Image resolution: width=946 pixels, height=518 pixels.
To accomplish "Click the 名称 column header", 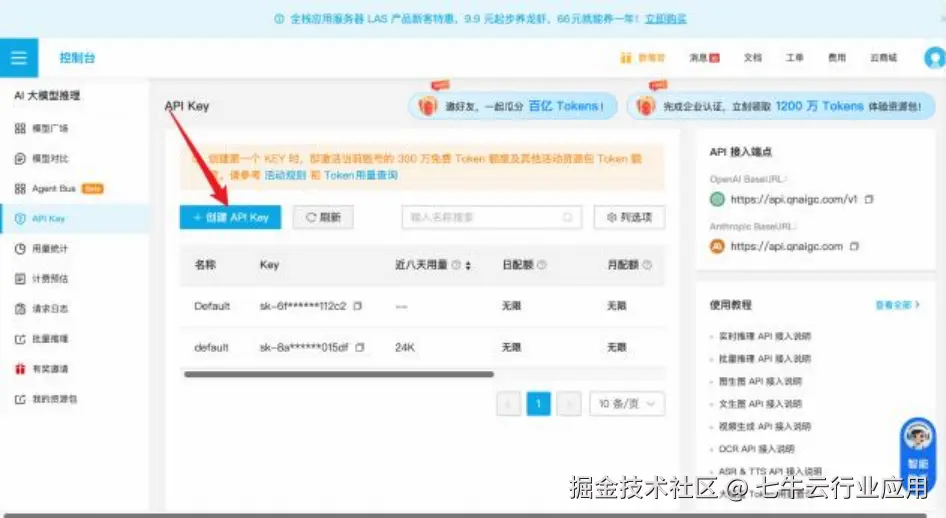I will pyautogui.click(x=205, y=265).
